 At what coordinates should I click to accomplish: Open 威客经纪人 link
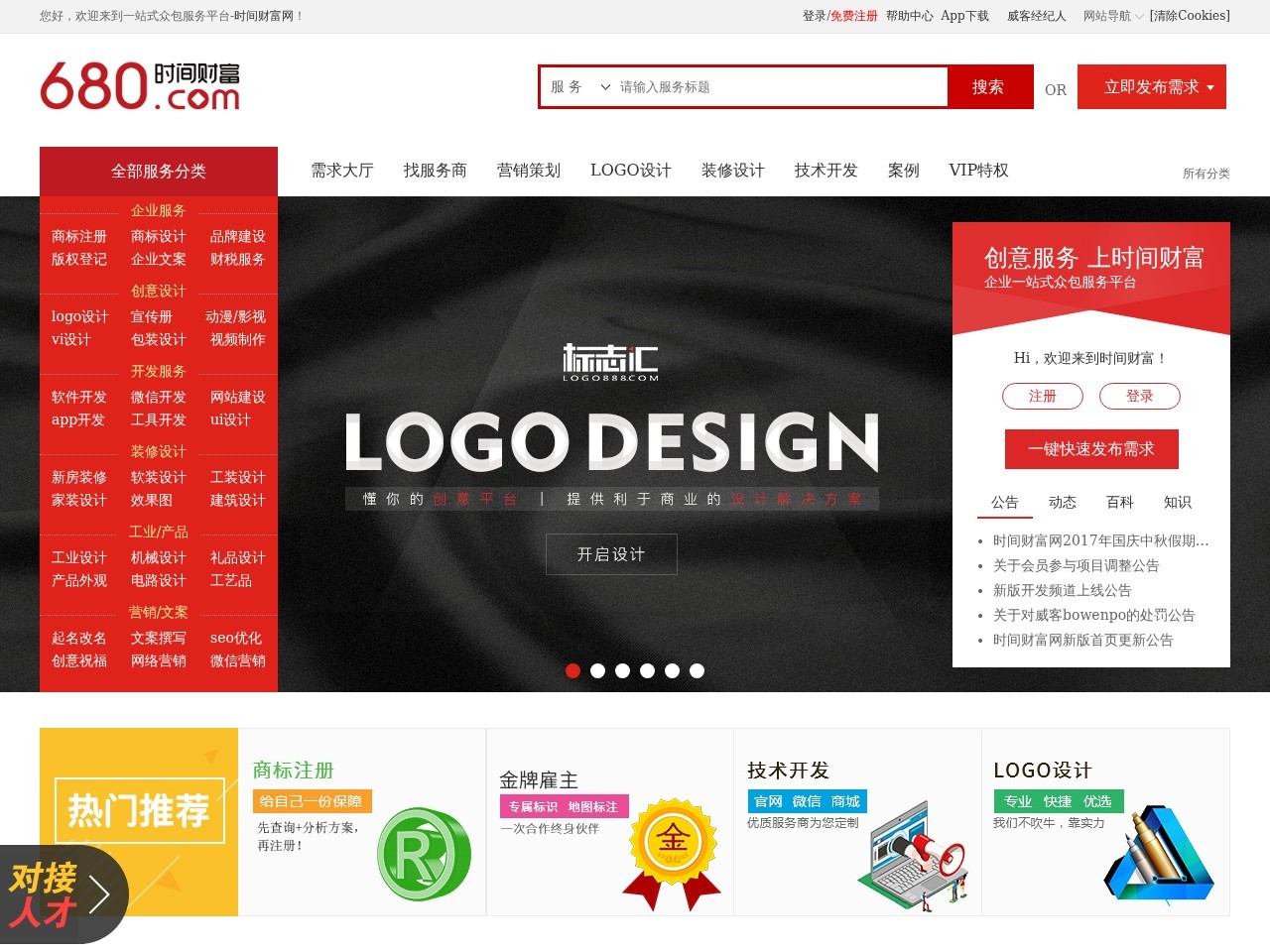point(1037,16)
